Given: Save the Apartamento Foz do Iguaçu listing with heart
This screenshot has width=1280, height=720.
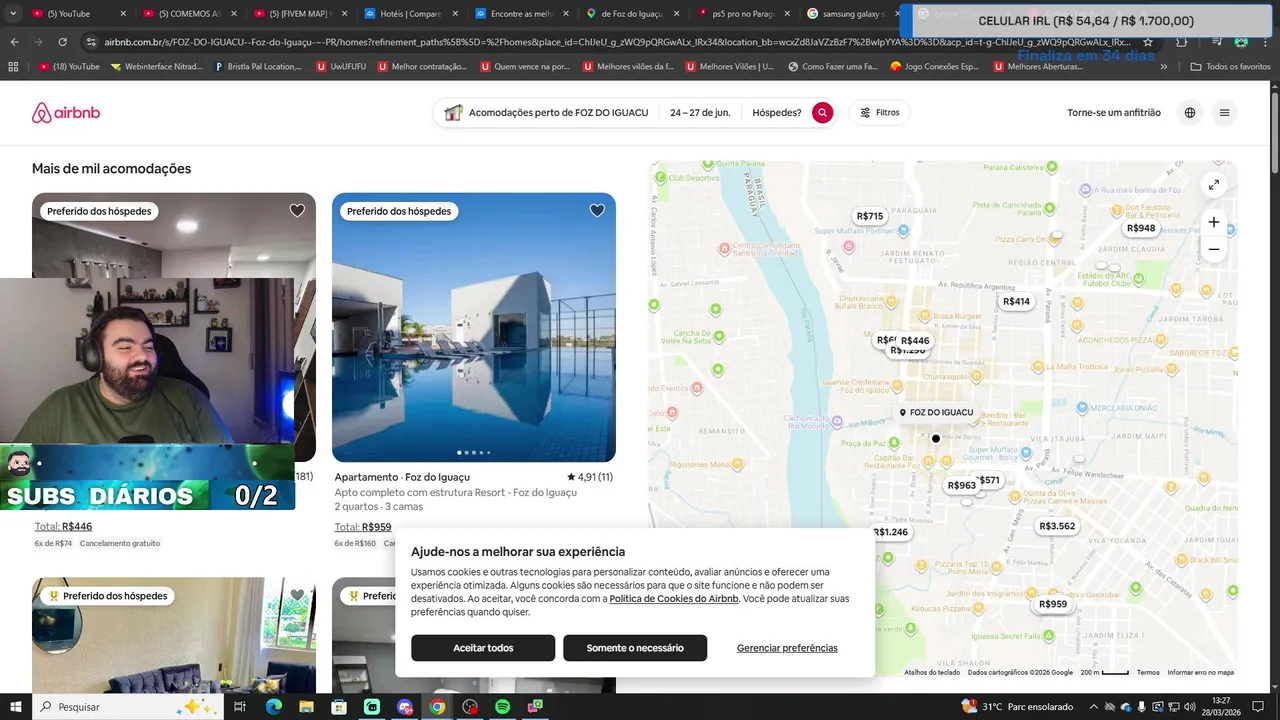Looking at the screenshot, I should [x=597, y=211].
